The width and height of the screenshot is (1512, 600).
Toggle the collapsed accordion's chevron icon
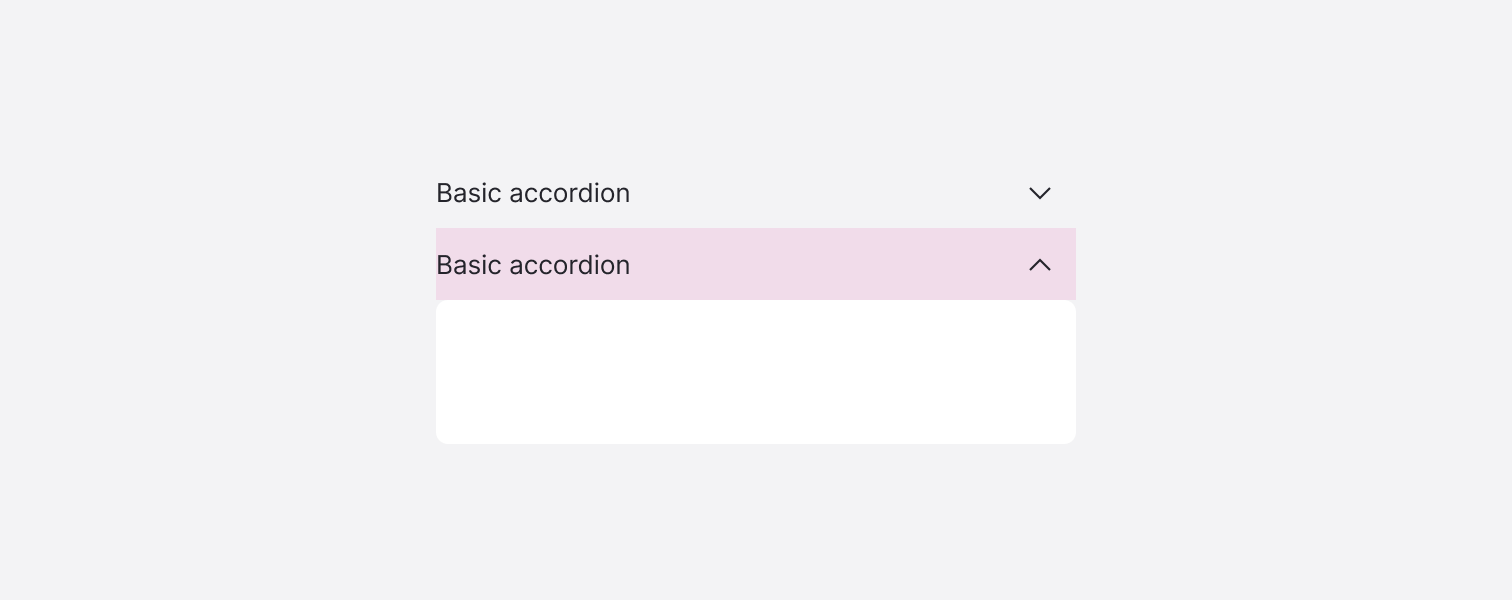(x=1040, y=193)
